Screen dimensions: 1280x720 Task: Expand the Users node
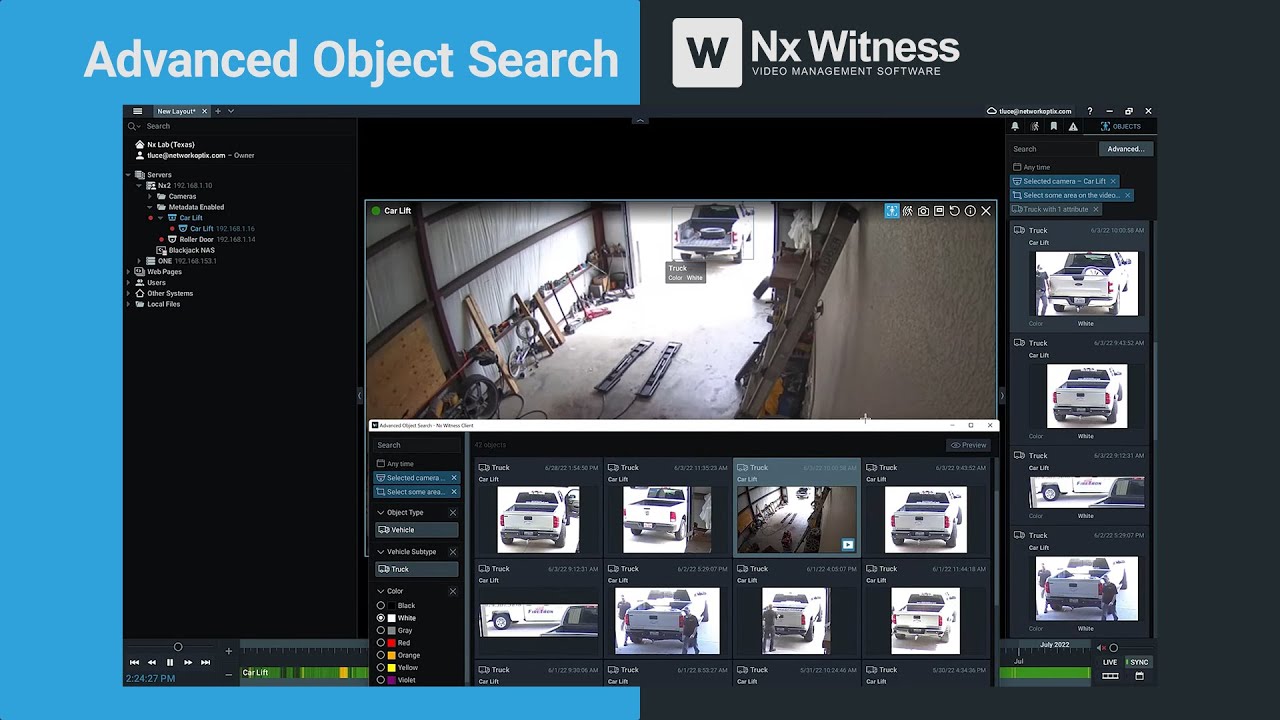coord(129,283)
